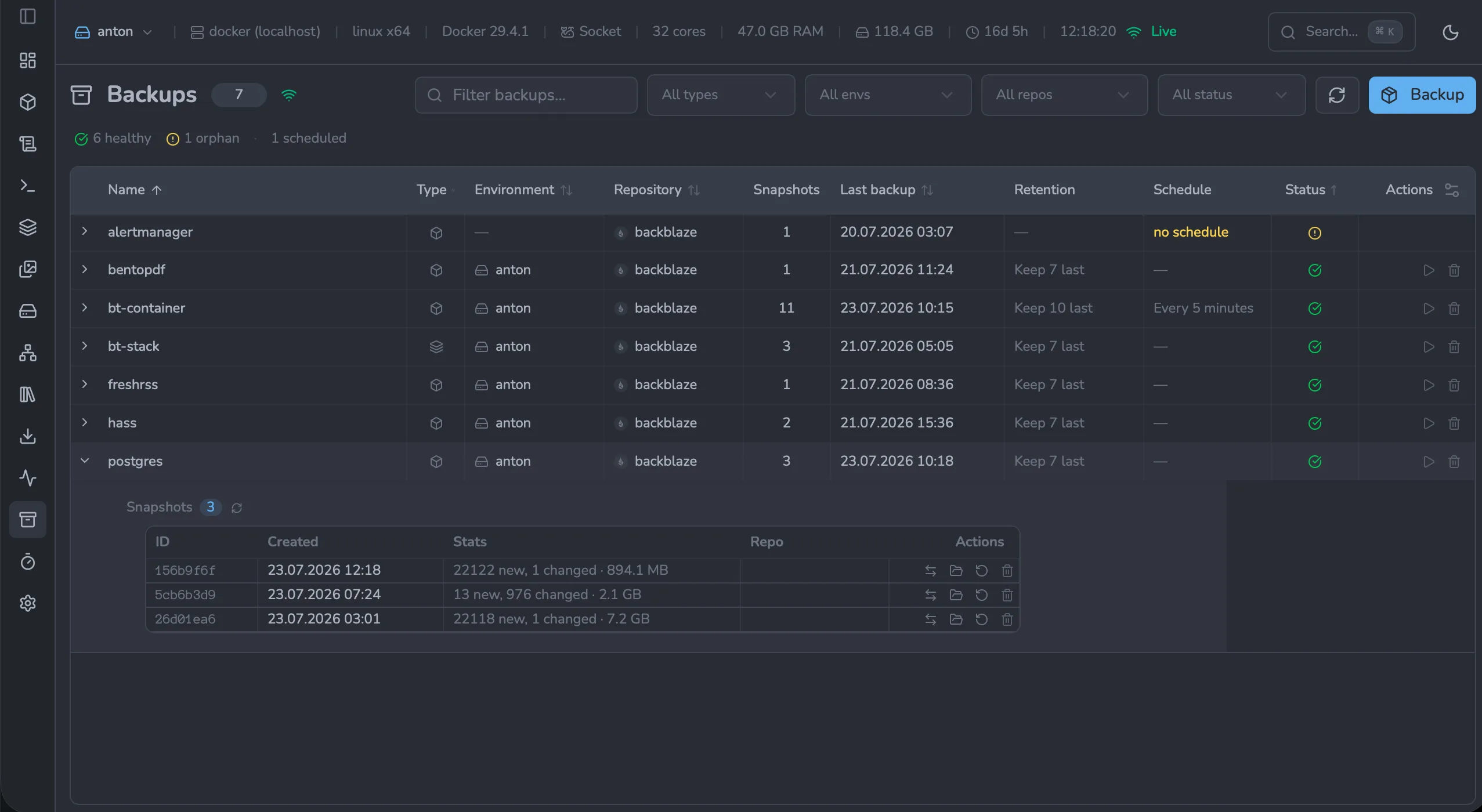Open the anton environment selector
The height and width of the screenshot is (812, 1482).
click(x=114, y=32)
